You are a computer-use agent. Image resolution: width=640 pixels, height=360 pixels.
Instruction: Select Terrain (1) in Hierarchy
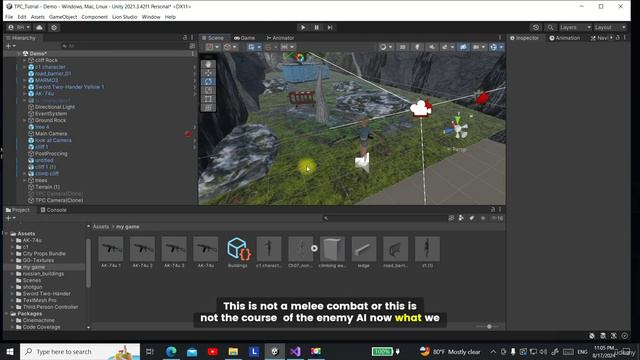click(47, 187)
